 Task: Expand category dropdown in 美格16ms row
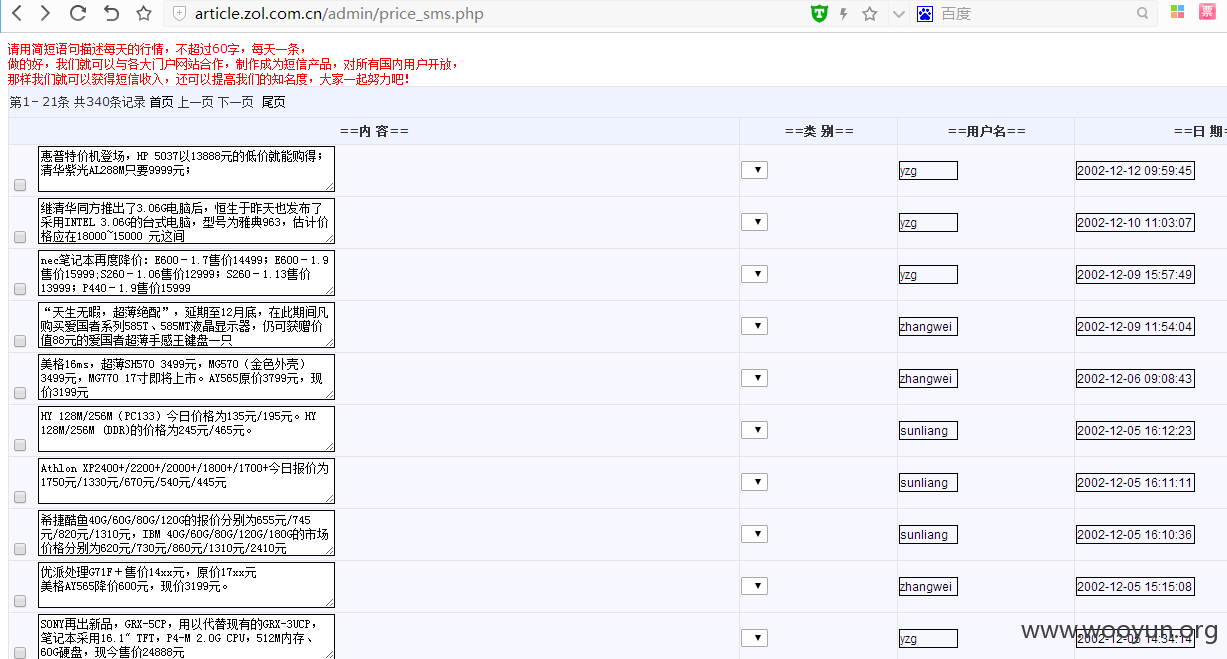[x=754, y=378]
